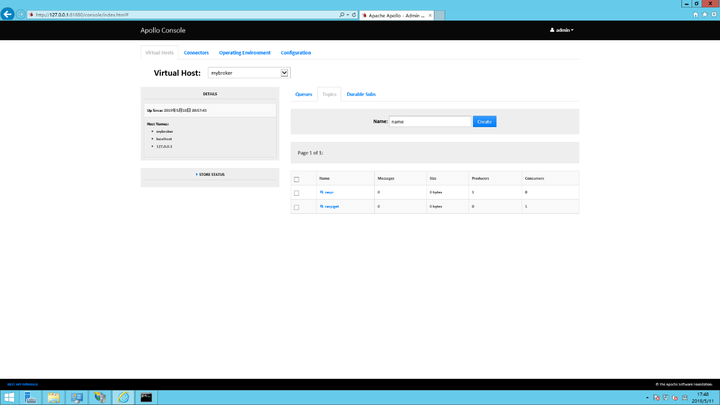Click the localhost host name entry
720x405 pixels.
click(164, 139)
